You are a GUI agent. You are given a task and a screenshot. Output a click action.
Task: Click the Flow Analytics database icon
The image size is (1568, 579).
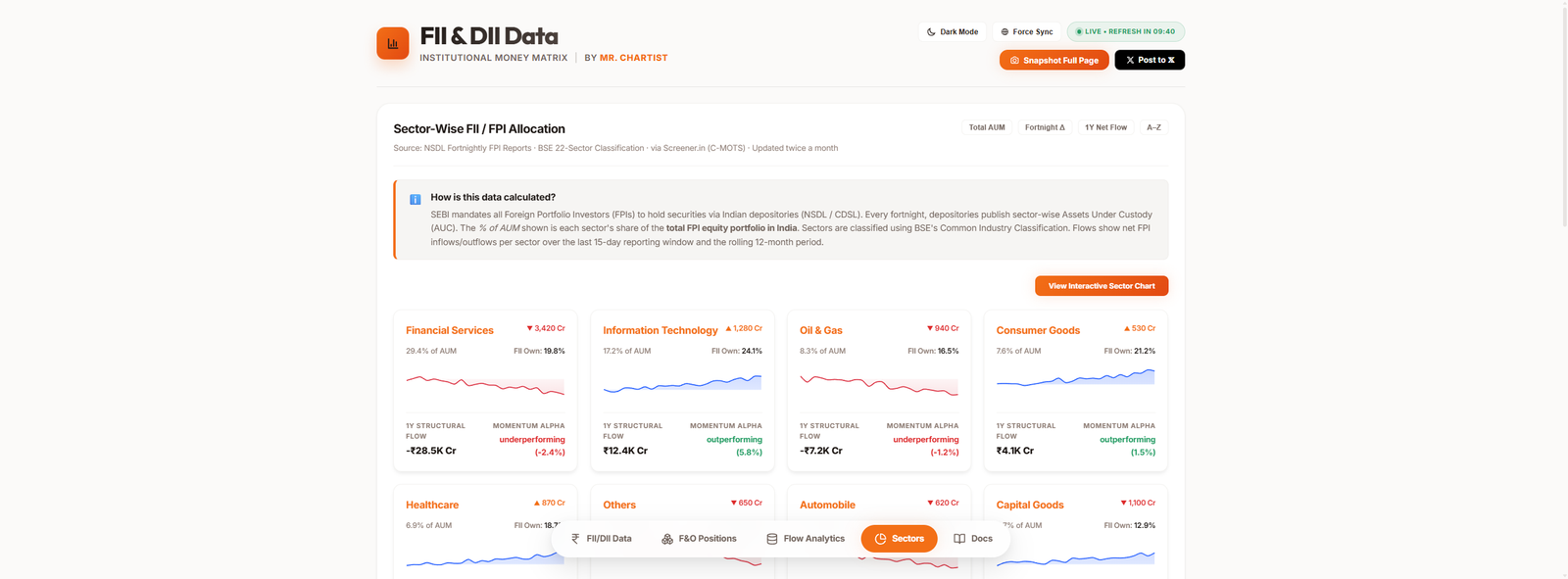771,538
